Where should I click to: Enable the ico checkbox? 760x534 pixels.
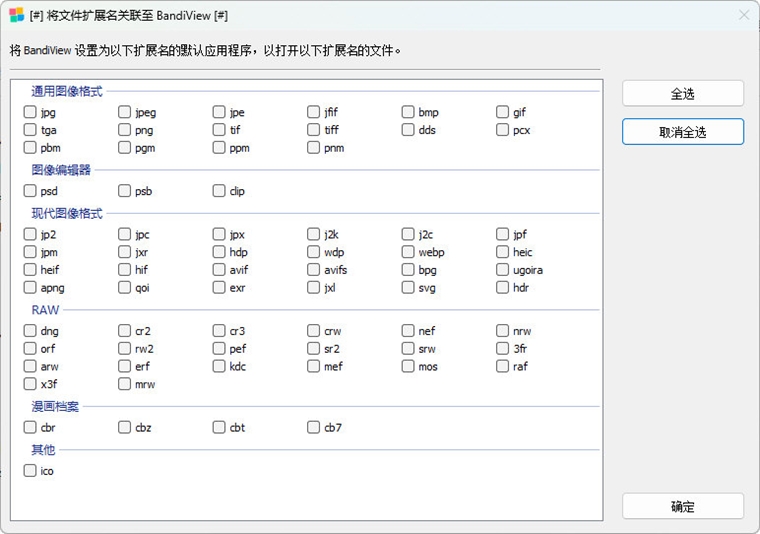(x=30, y=471)
